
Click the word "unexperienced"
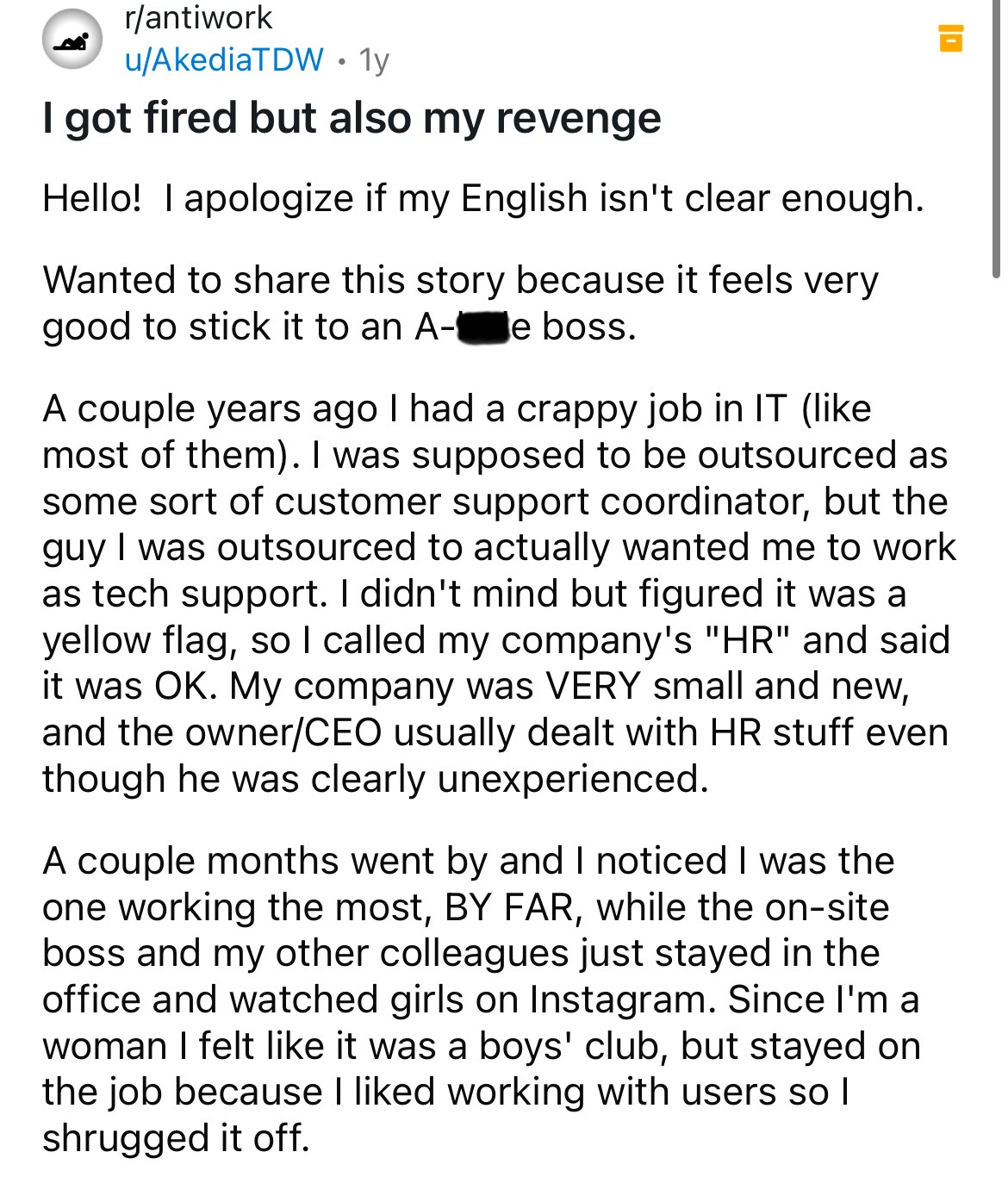click(573, 781)
